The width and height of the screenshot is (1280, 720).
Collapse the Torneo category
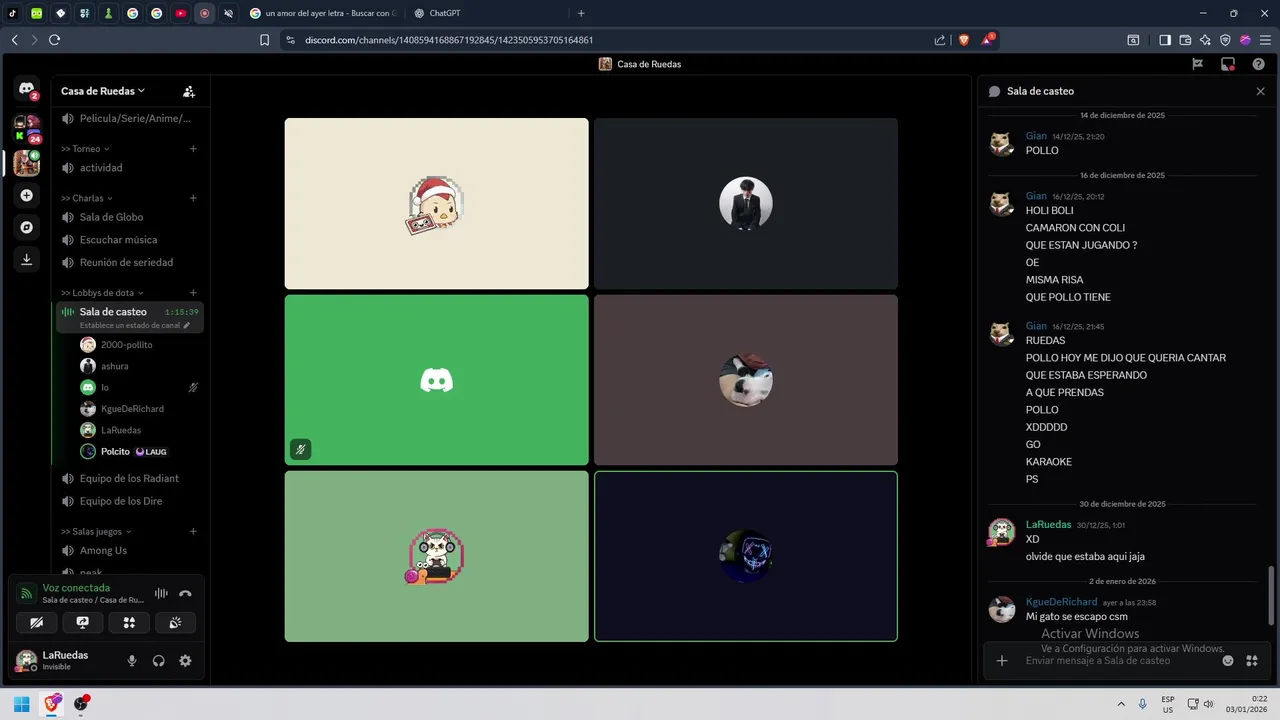coord(85,149)
